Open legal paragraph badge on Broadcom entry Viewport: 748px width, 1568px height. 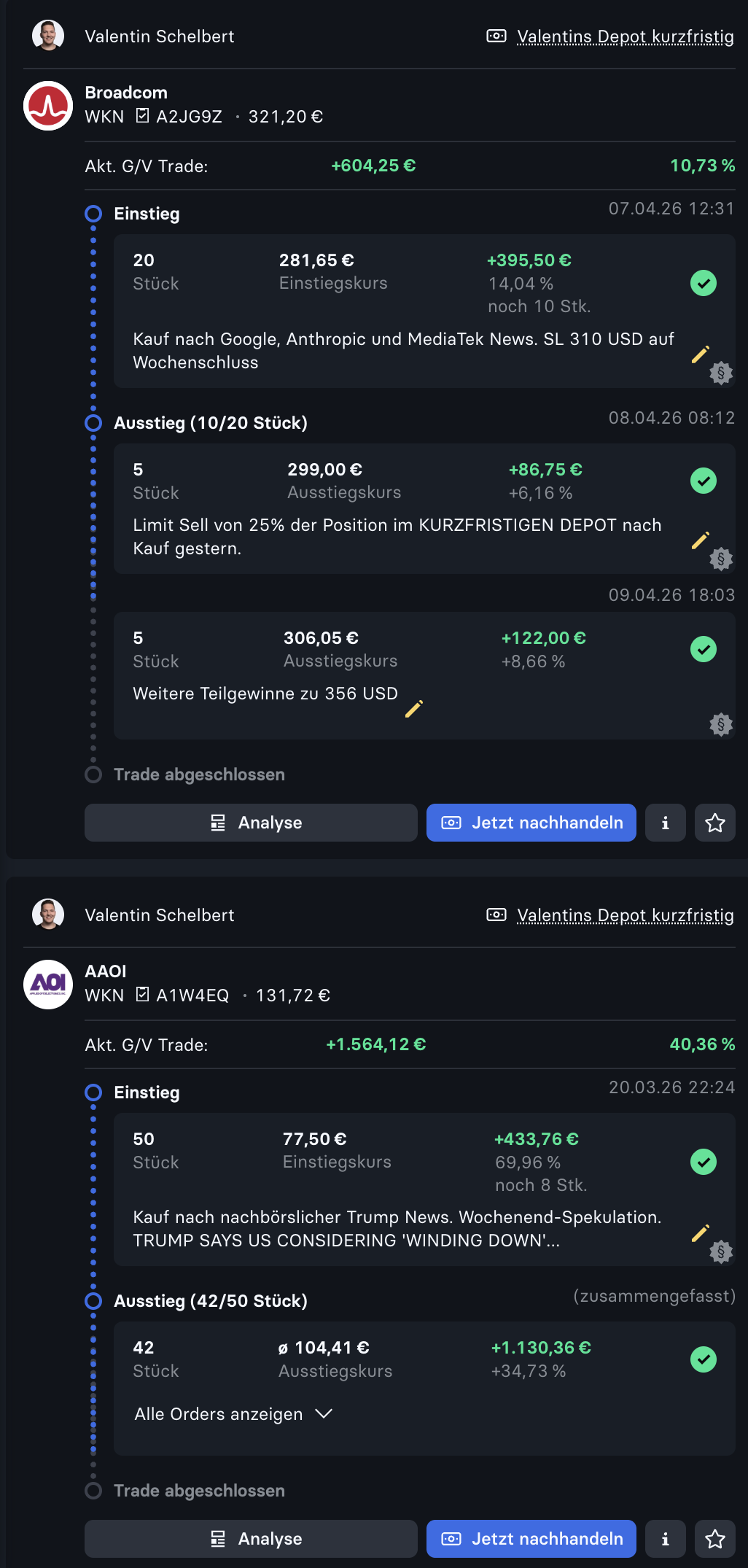pos(721,373)
